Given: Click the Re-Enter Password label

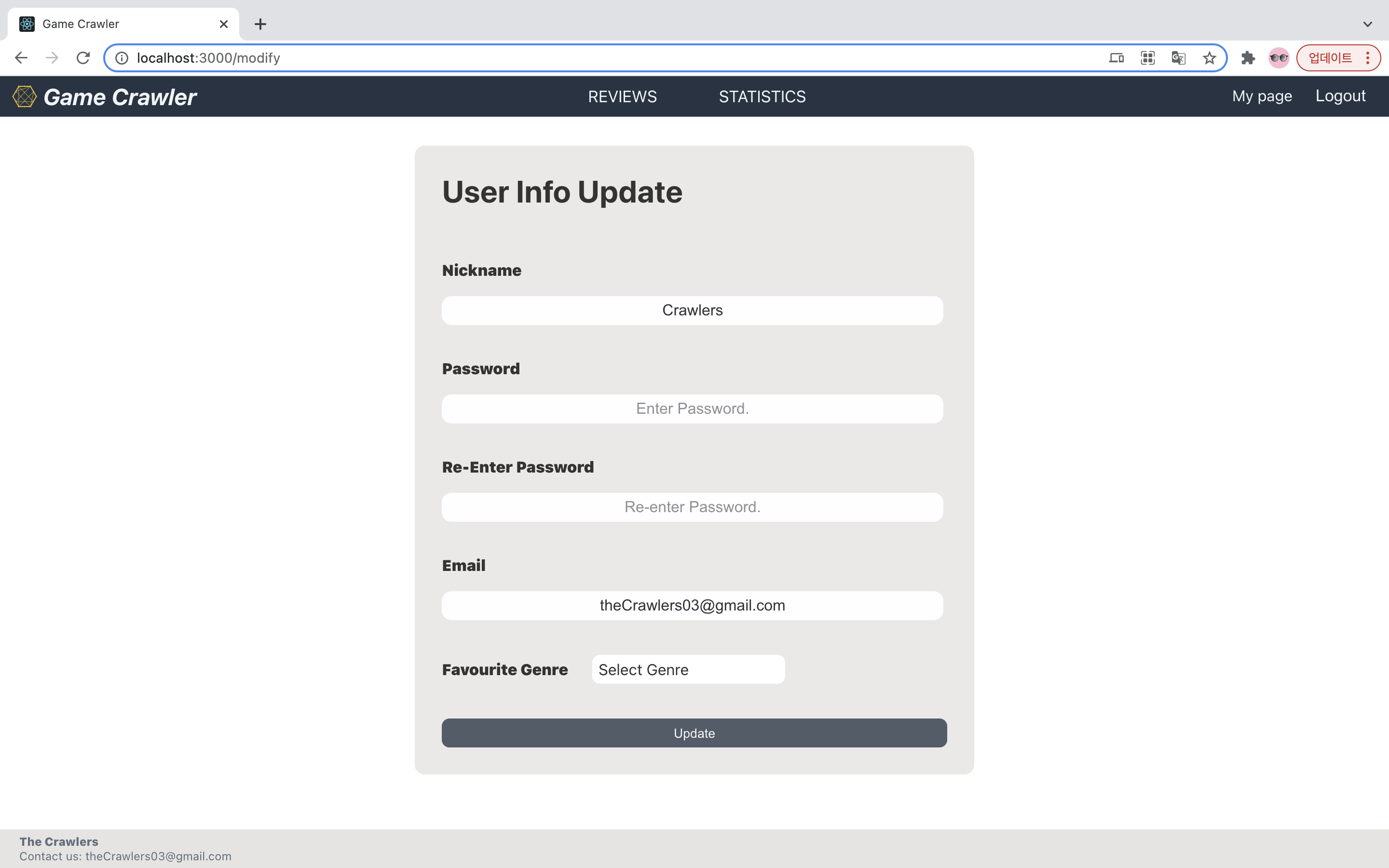Looking at the screenshot, I should click(517, 467).
